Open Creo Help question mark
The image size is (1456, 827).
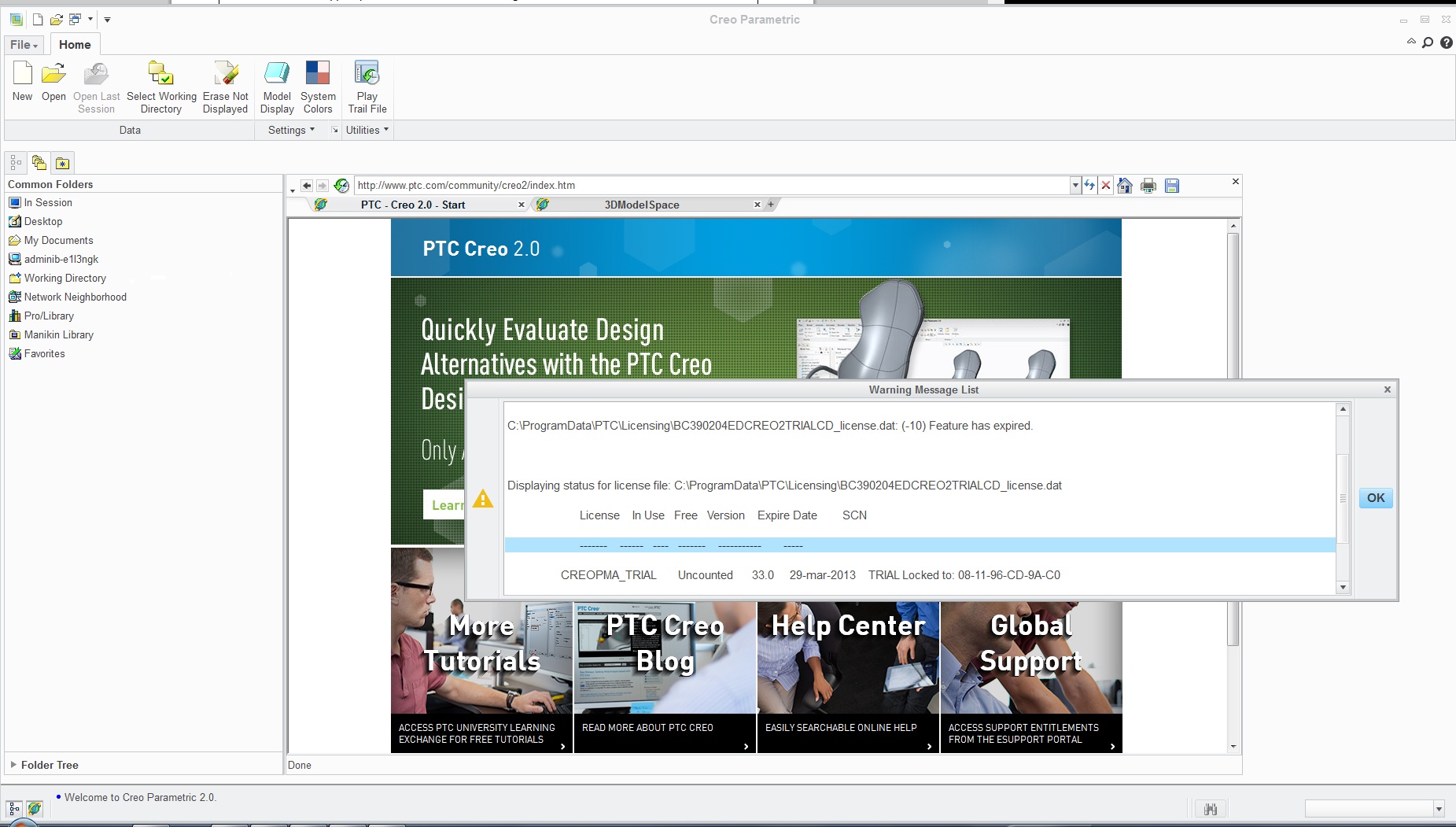(1447, 42)
